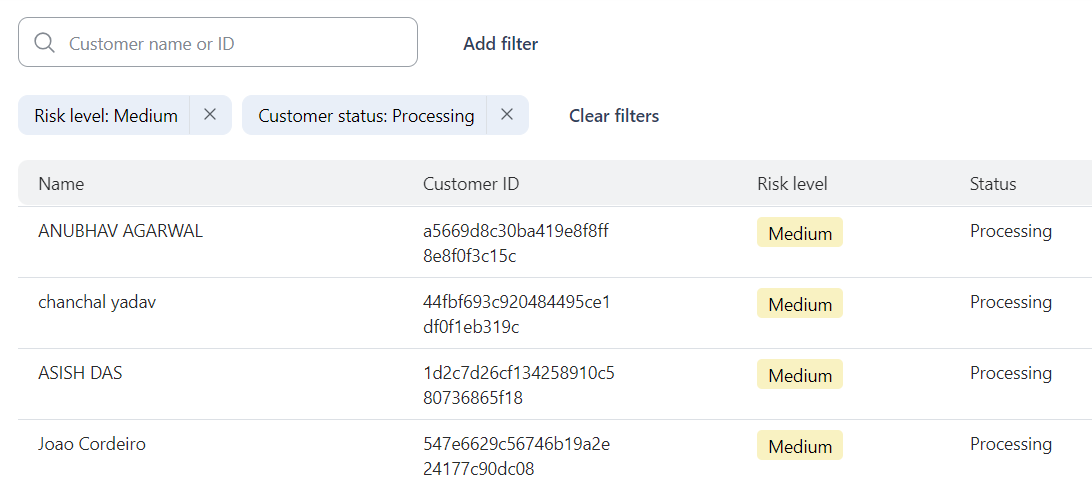Open customer ANUBHAV AGARWAL

pyautogui.click(x=120, y=231)
